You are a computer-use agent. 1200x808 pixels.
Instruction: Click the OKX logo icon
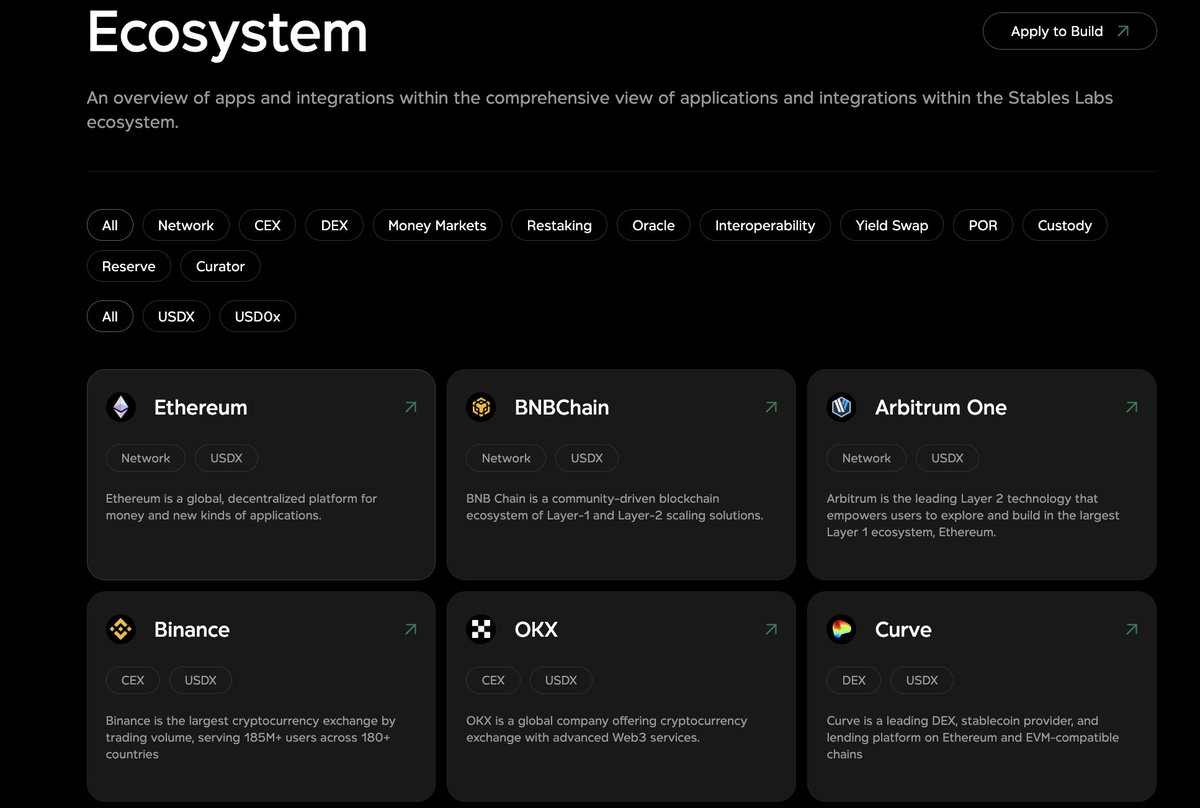pyautogui.click(x=481, y=629)
